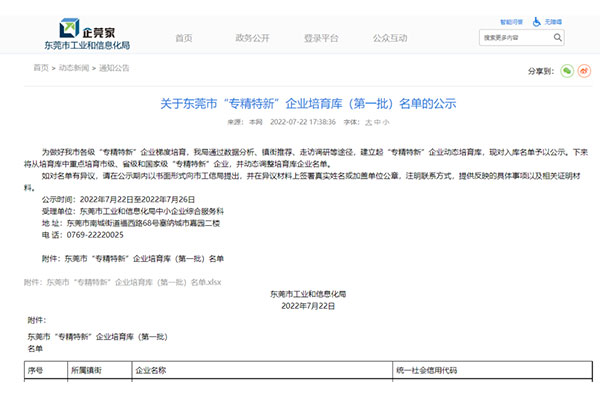Open the 政务公开 navigation item
This screenshot has width=600, height=398.
253,38
